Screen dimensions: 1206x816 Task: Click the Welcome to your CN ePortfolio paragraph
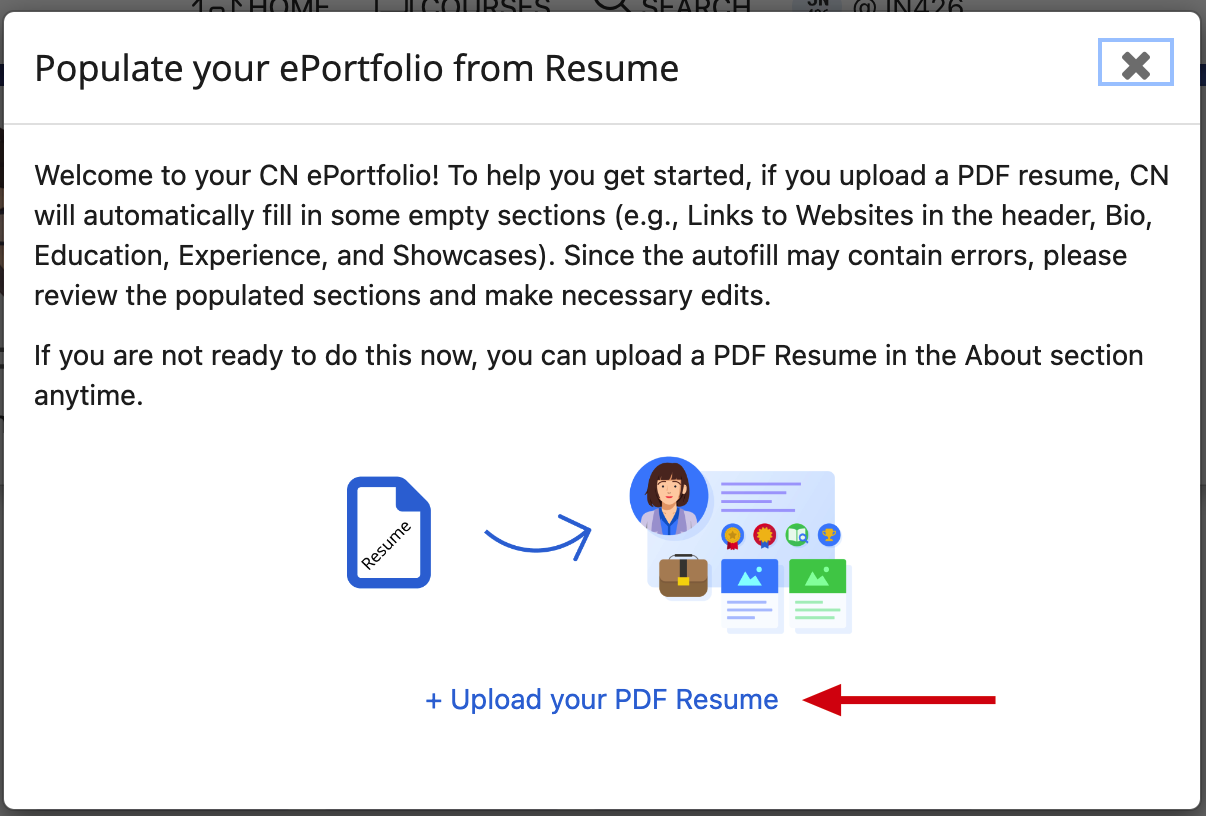tap(602, 235)
